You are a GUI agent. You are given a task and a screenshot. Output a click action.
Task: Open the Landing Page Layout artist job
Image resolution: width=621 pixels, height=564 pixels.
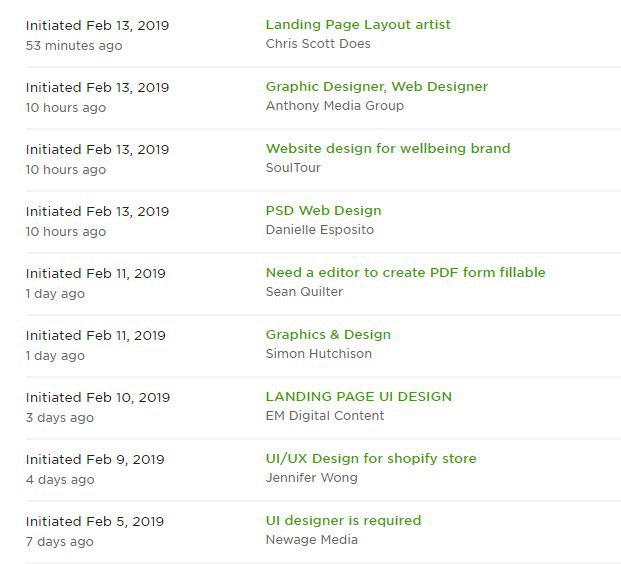(x=358, y=25)
